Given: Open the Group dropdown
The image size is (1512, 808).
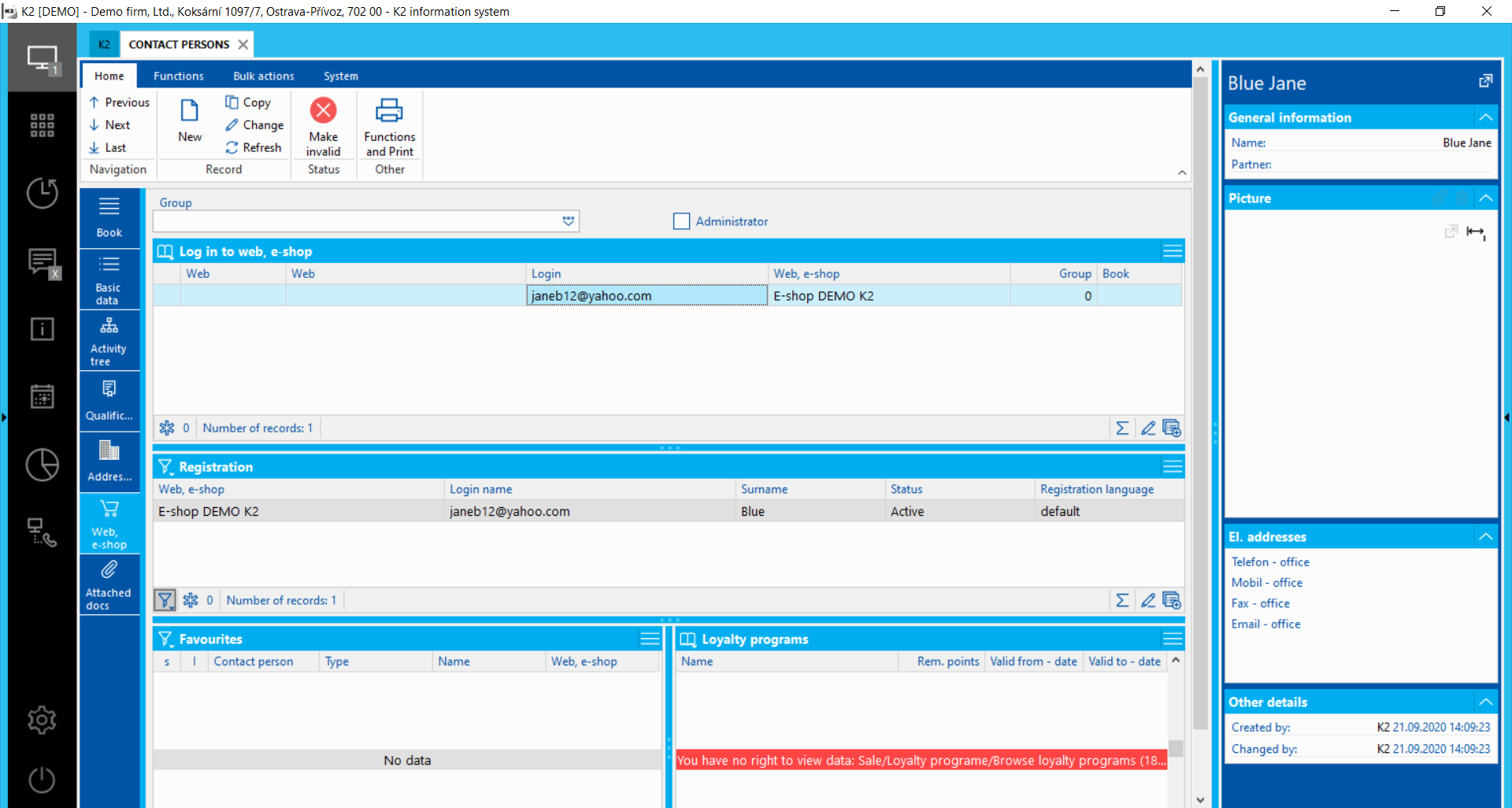Looking at the screenshot, I should pos(568,221).
